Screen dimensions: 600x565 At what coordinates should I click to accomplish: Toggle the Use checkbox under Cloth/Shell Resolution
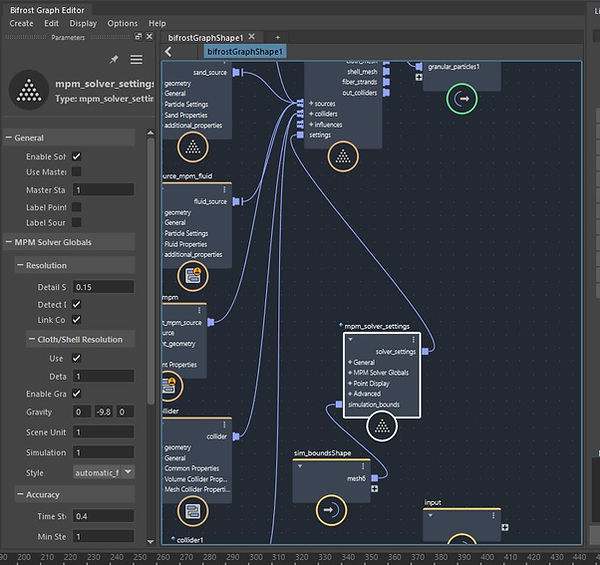[77, 358]
